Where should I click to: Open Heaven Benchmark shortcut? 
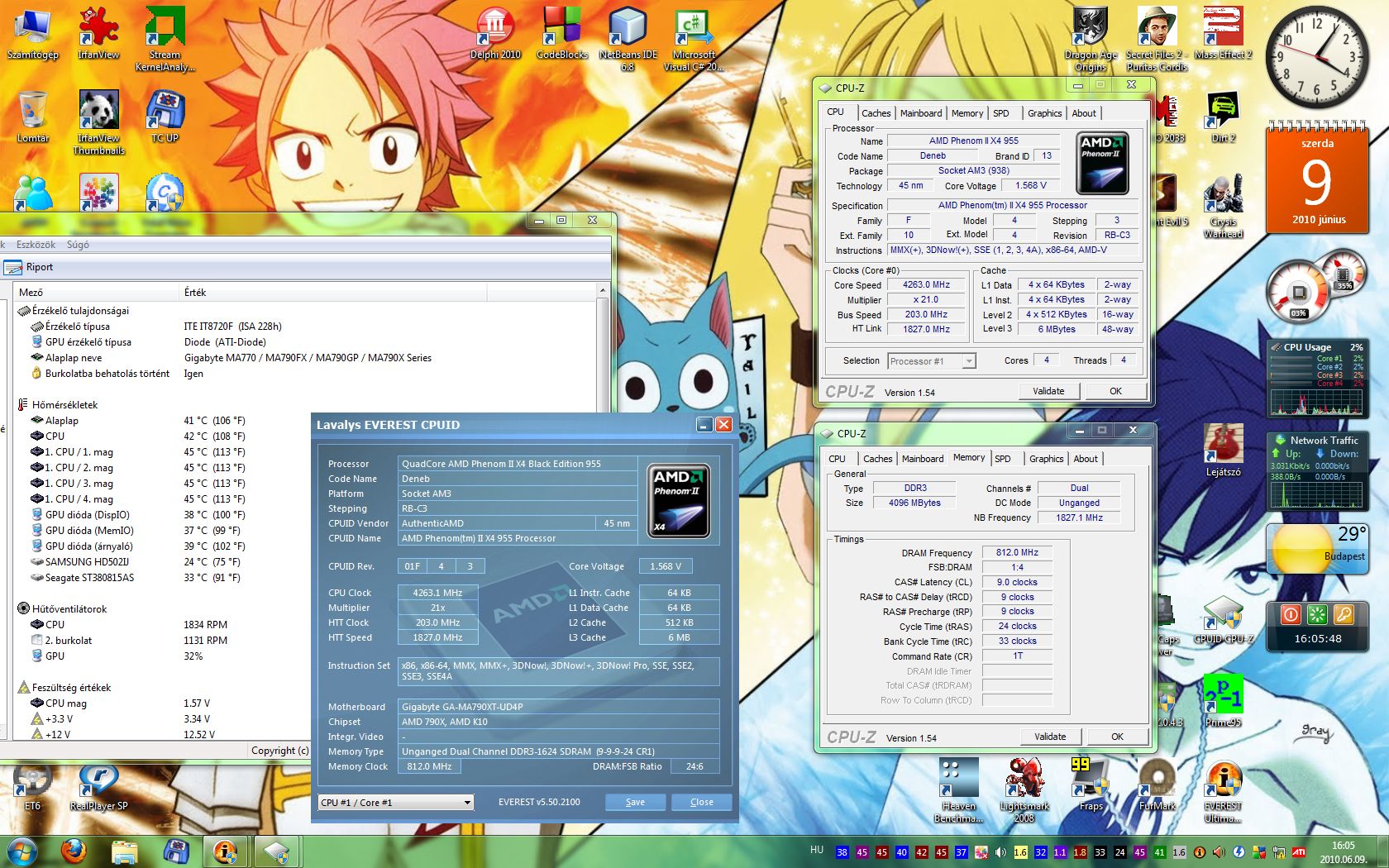(958, 791)
